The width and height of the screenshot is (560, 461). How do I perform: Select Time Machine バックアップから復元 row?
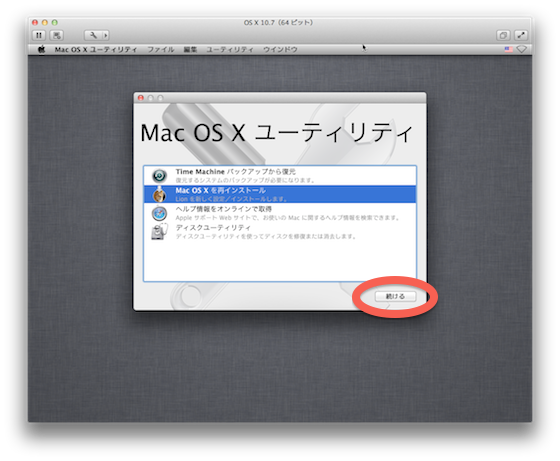[280, 176]
